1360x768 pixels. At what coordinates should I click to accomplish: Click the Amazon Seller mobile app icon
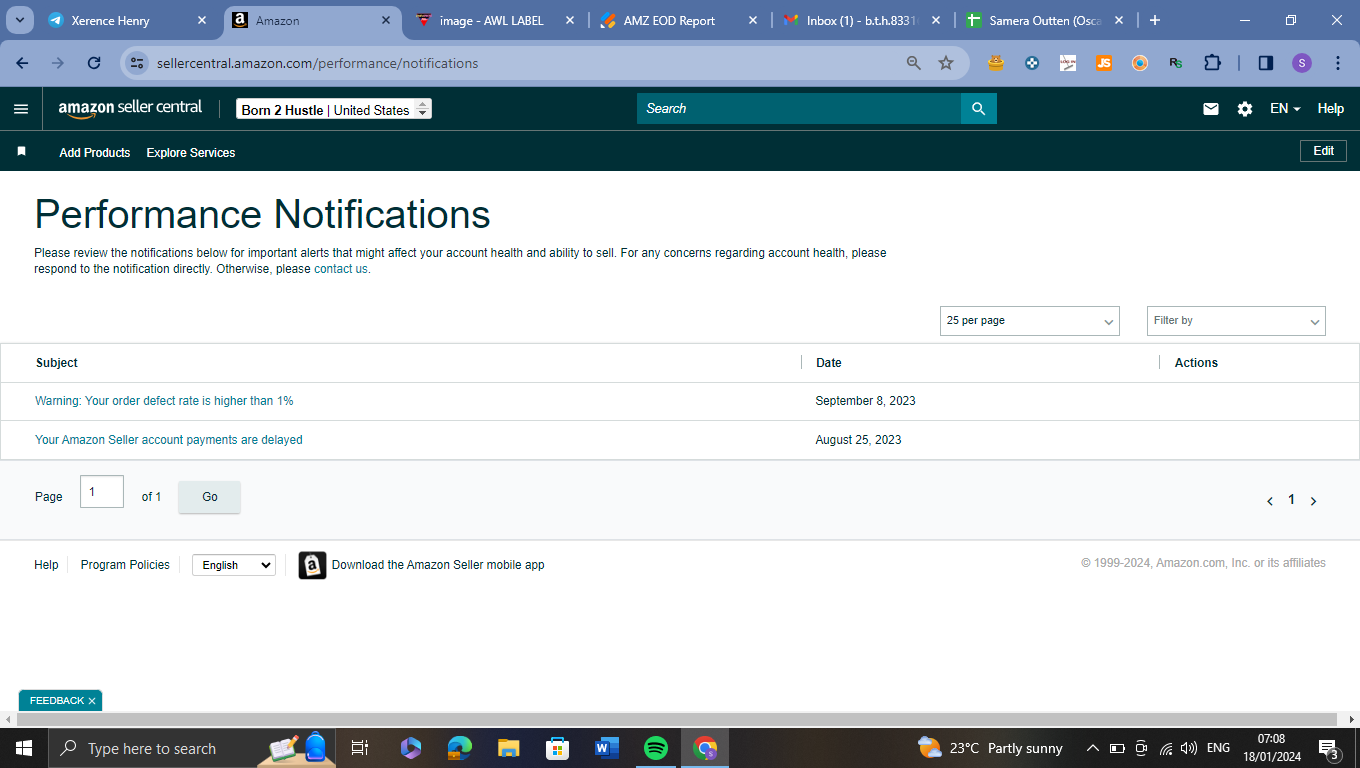click(x=312, y=565)
